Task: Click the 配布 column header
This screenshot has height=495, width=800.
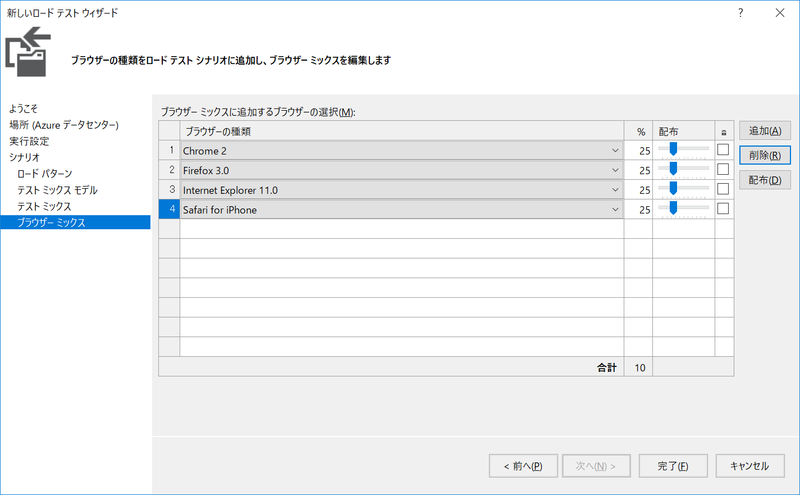Action: click(x=683, y=131)
